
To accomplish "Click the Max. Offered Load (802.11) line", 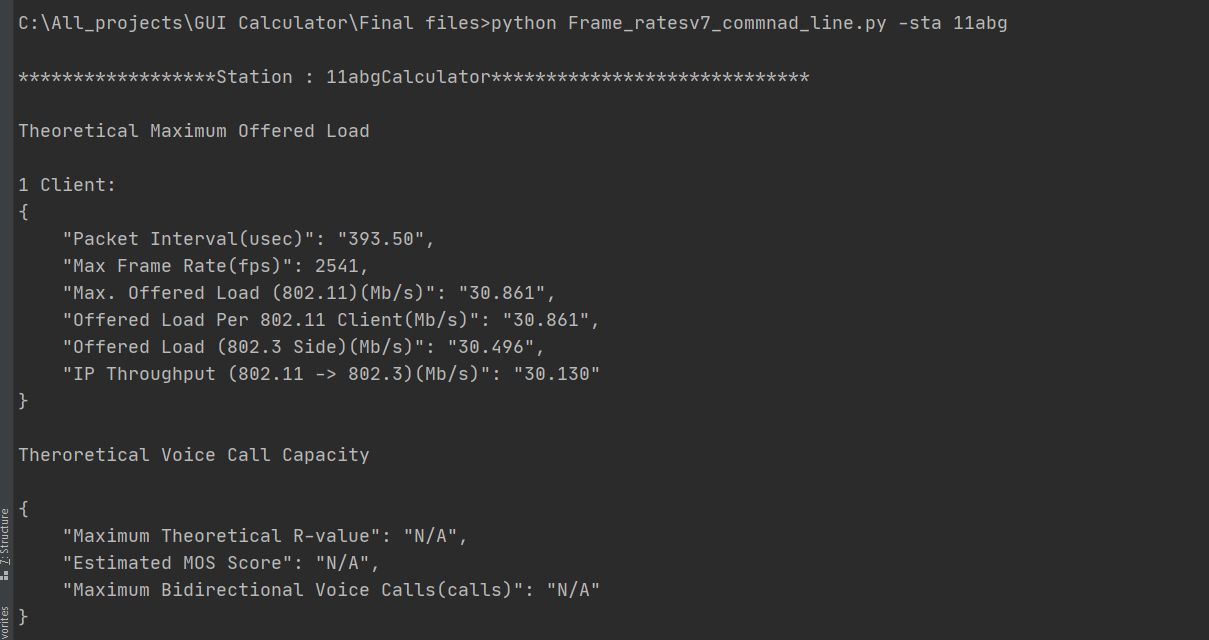I will click(309, 293).
